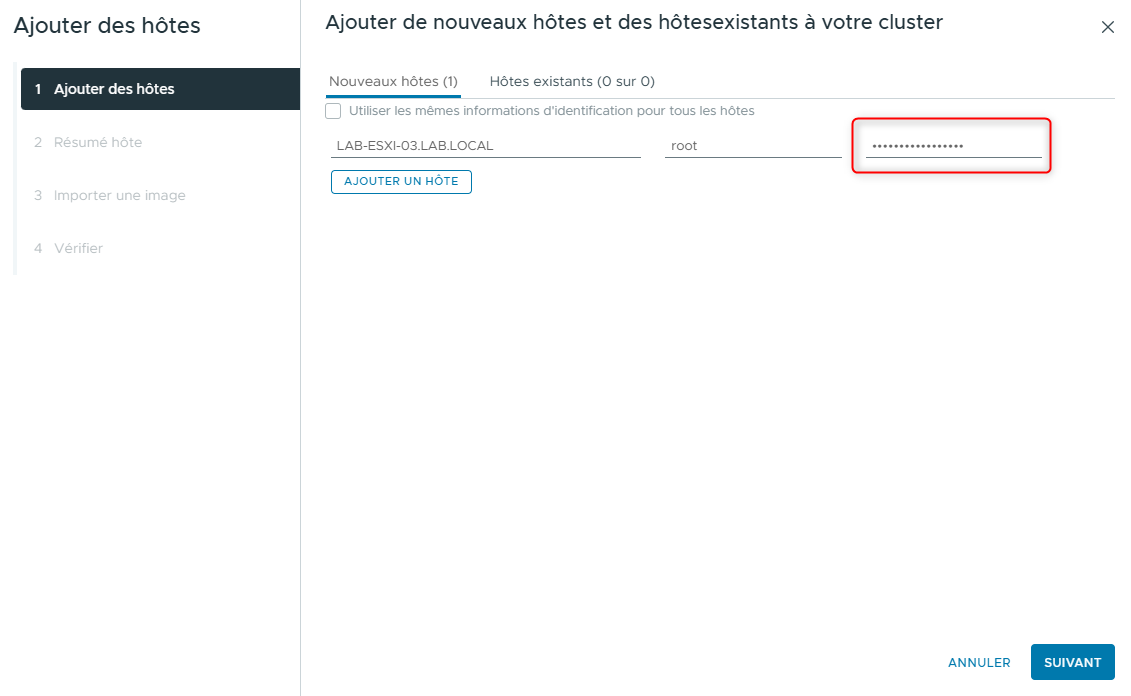Click the SUIVANT button
The width and height of the screenshot is (1131, 696).
[x=1072, y=662]
